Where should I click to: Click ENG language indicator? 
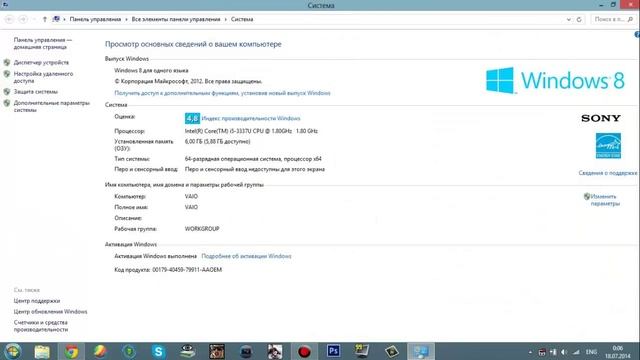[591, 352]
